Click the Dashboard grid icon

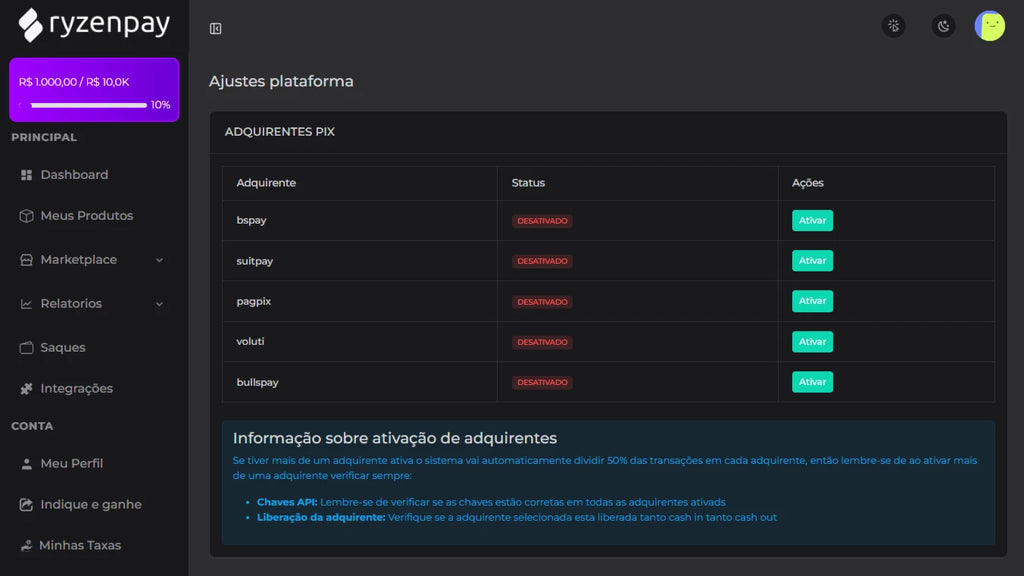pos(27,175)
